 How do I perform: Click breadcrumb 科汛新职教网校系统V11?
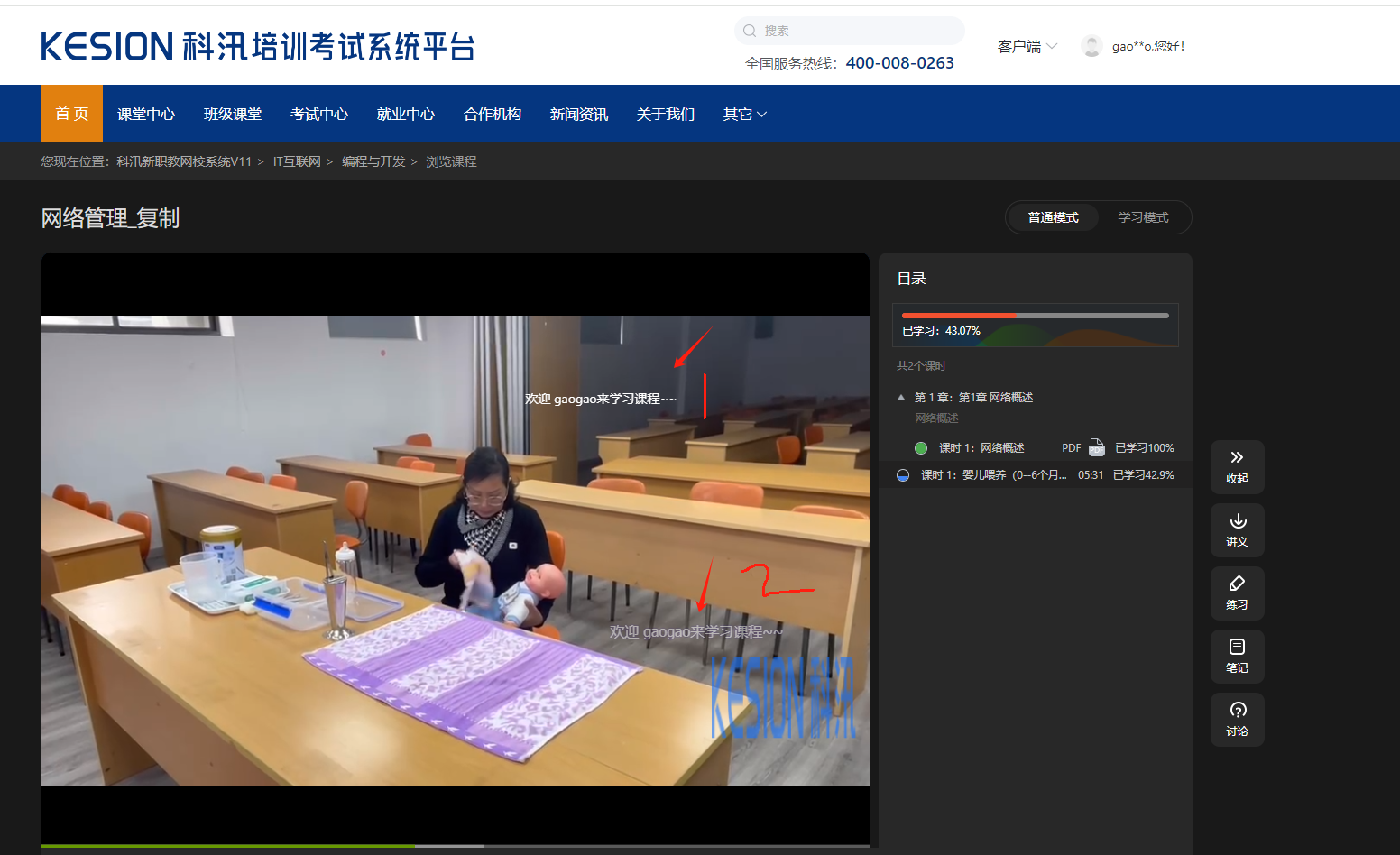(x=184, y=161)
